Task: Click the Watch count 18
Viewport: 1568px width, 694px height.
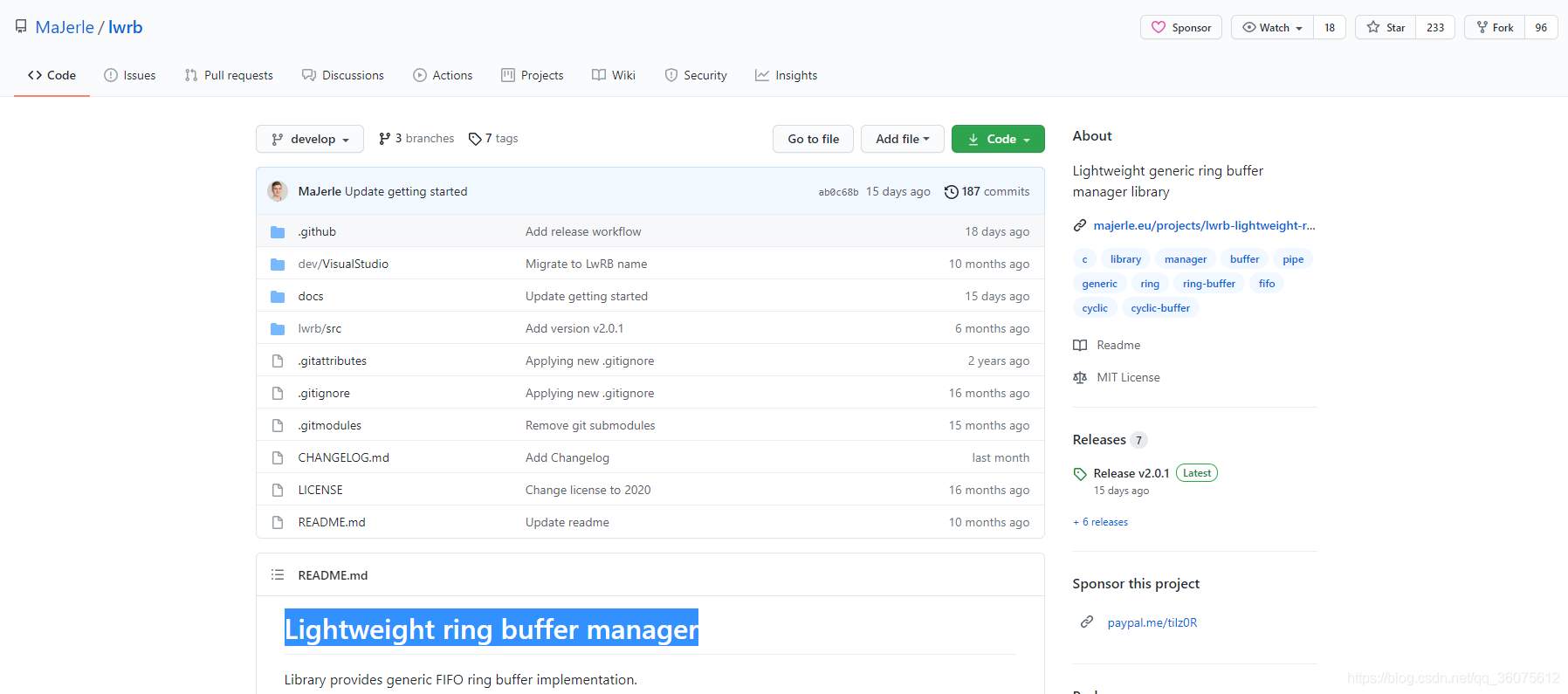Action: click(1330, 27)
